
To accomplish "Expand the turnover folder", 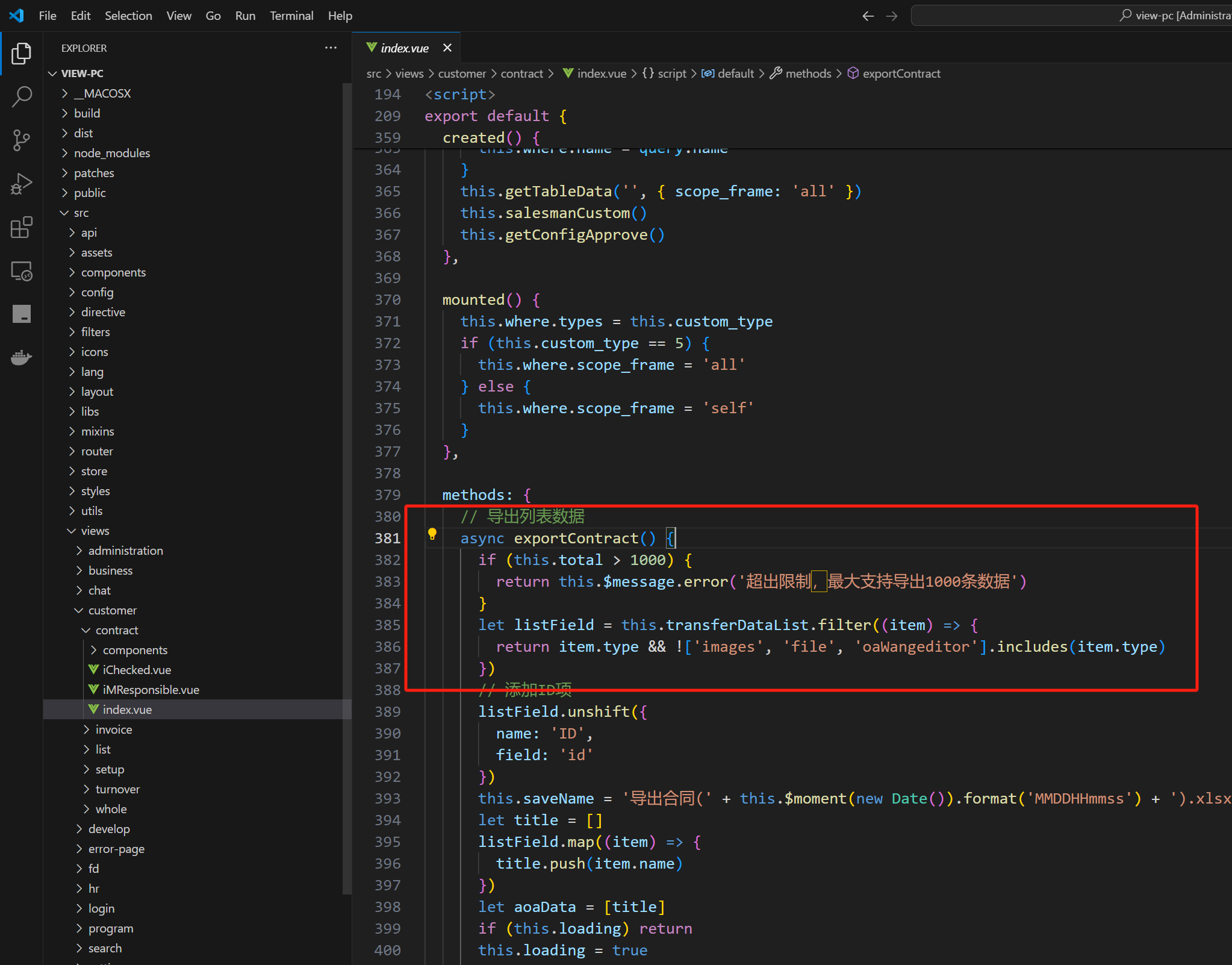I will [198, 789].
